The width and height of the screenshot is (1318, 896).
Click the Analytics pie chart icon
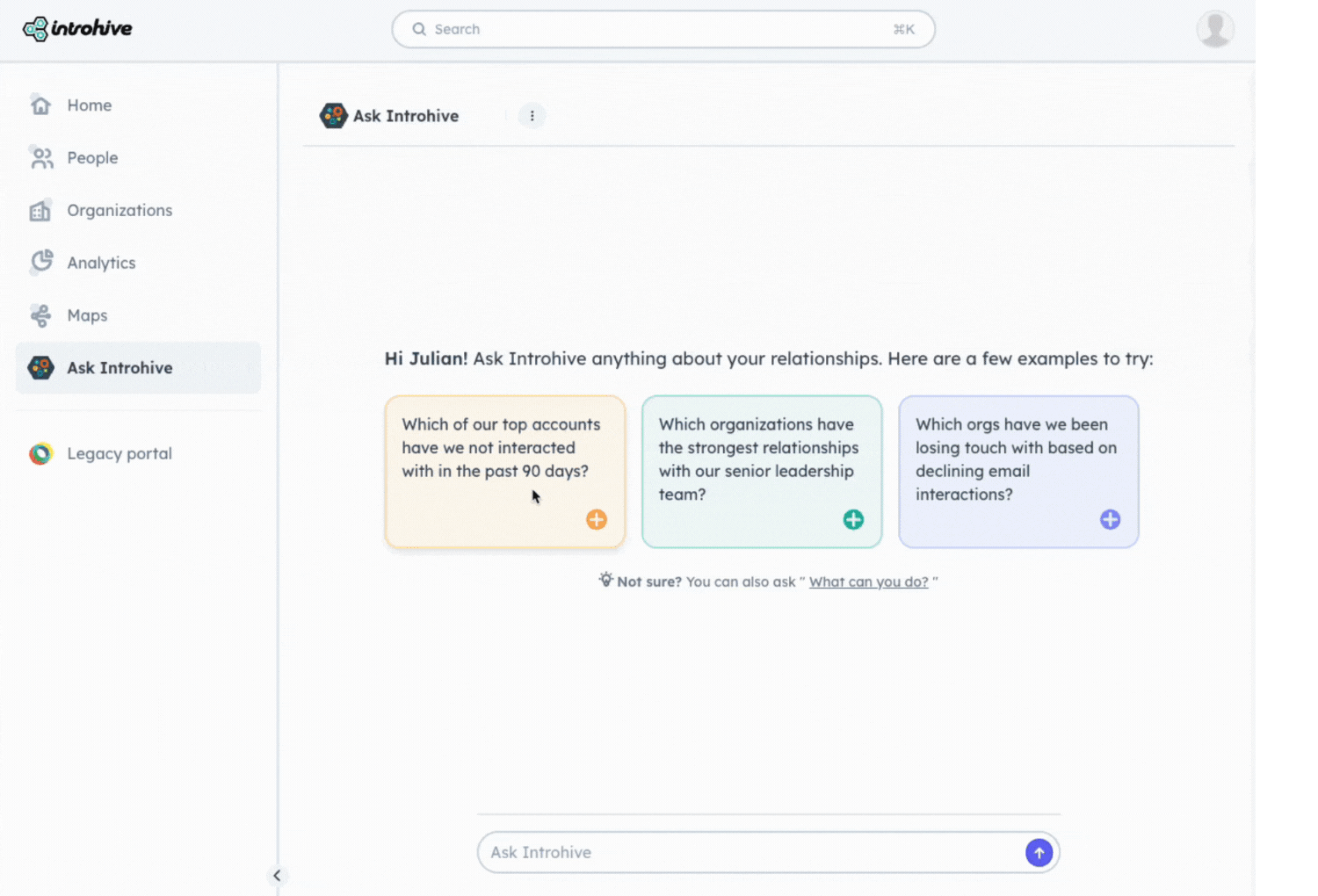(40, 263)
